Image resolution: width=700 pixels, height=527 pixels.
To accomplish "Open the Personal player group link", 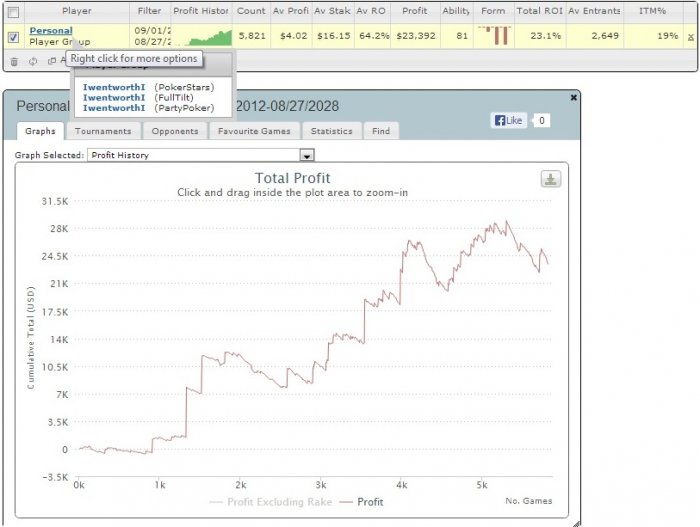I will pyautogui.click(x=50, y=31).
